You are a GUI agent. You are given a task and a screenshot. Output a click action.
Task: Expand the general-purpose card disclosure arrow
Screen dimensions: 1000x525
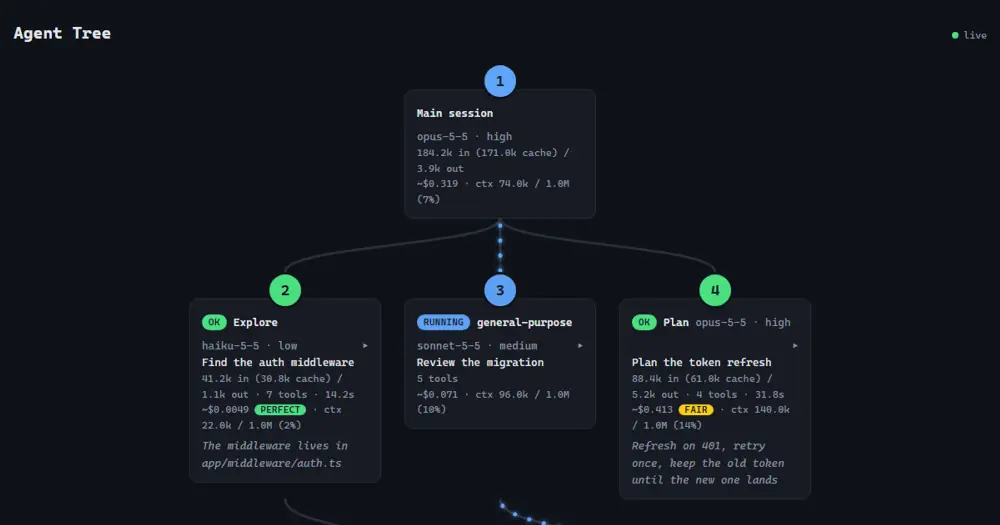(580, 346)
